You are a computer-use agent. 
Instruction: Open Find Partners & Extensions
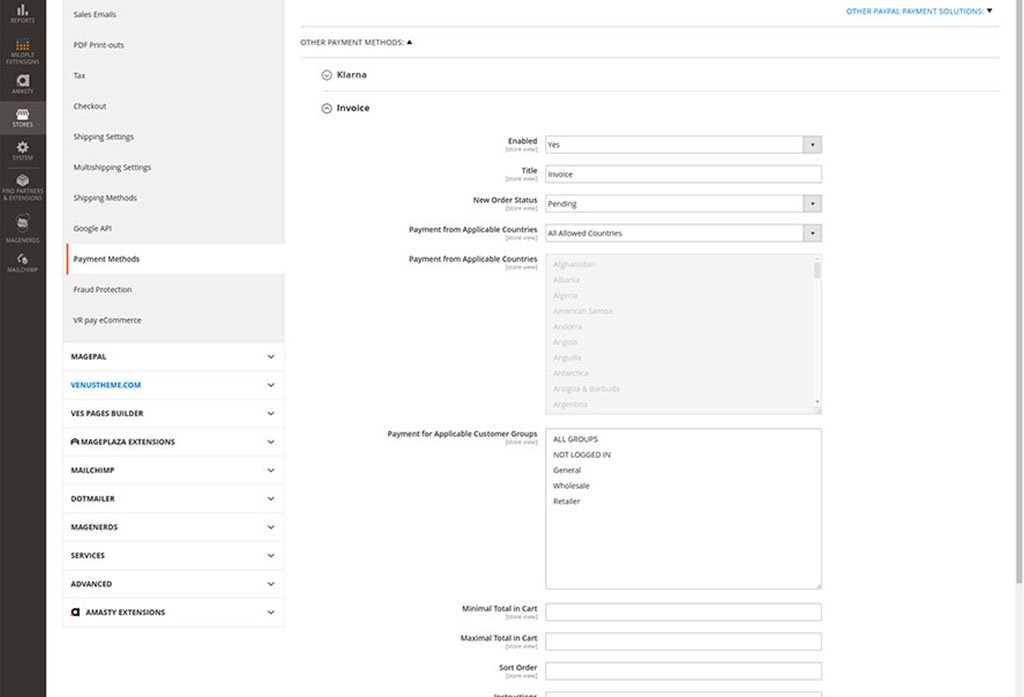pos(22,188)
